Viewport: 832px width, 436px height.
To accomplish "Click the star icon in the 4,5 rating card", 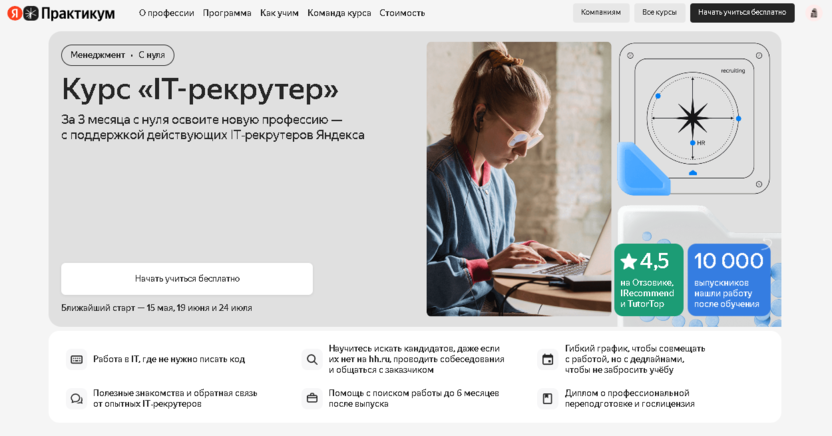I will point(629,261).
